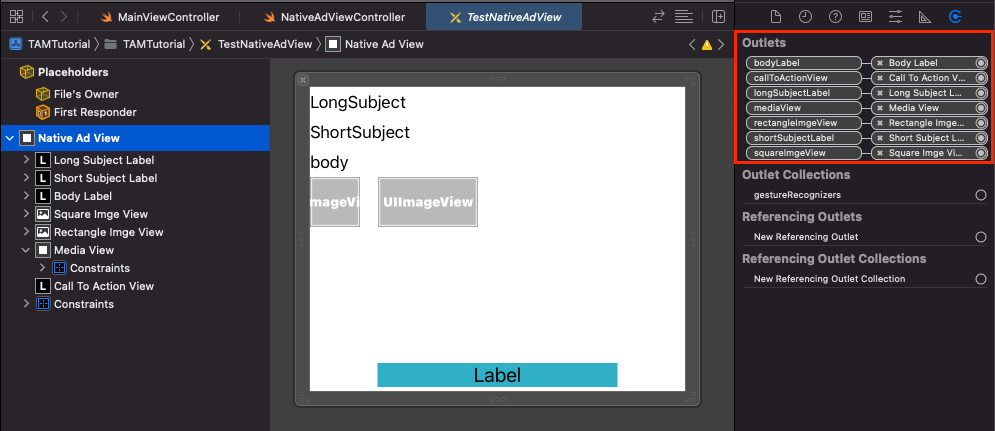Select the rectangle UIImageView on canvas

click(428, 202)
